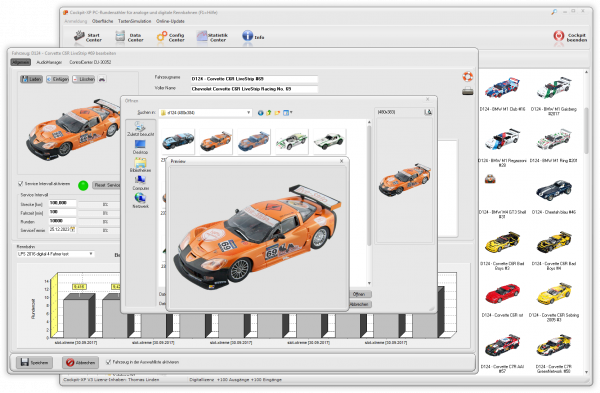
Task: Open the calendar picker for Servicetermin
Action: pos(72,230)
